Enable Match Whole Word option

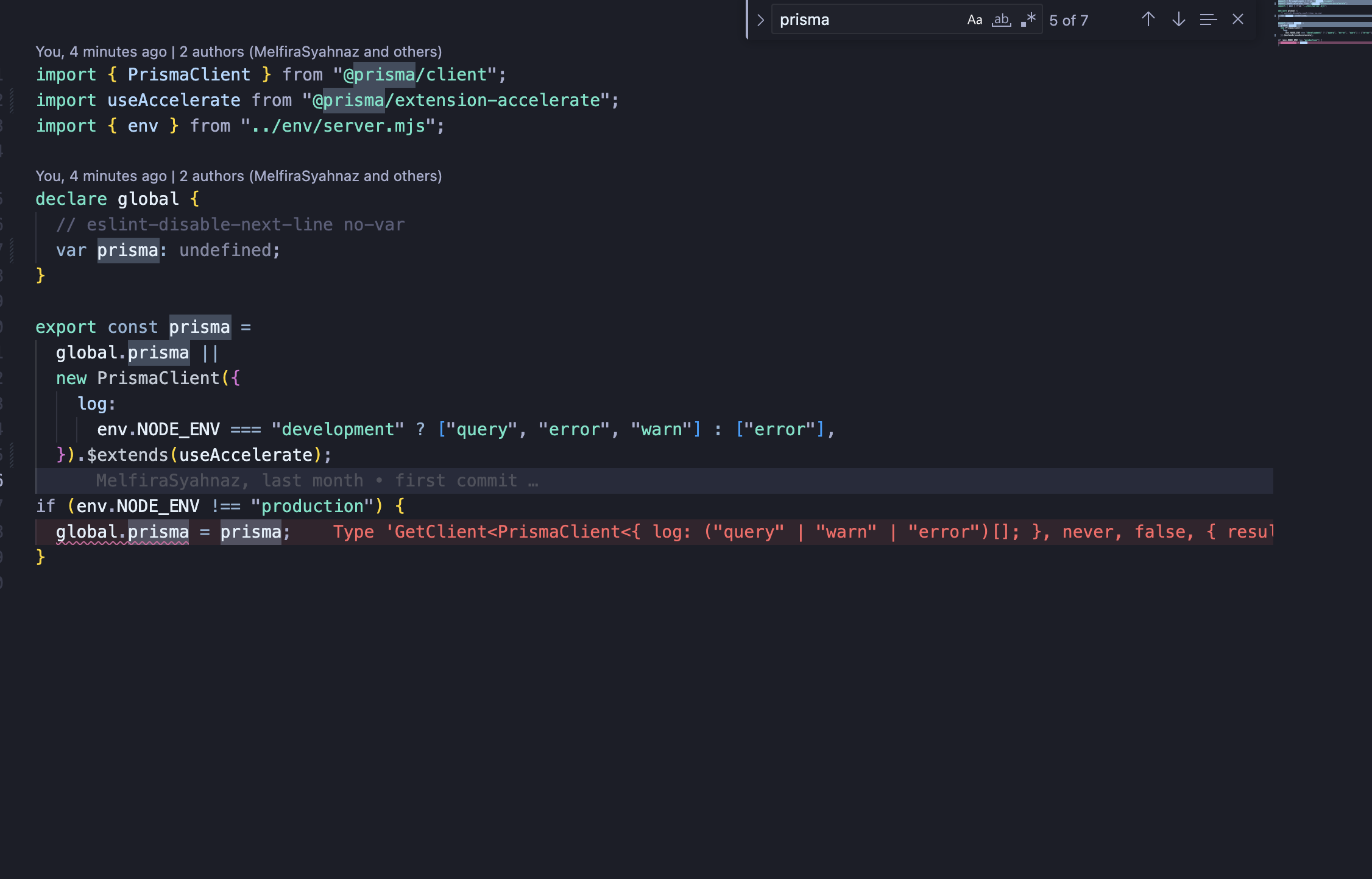coord(1001,20)
